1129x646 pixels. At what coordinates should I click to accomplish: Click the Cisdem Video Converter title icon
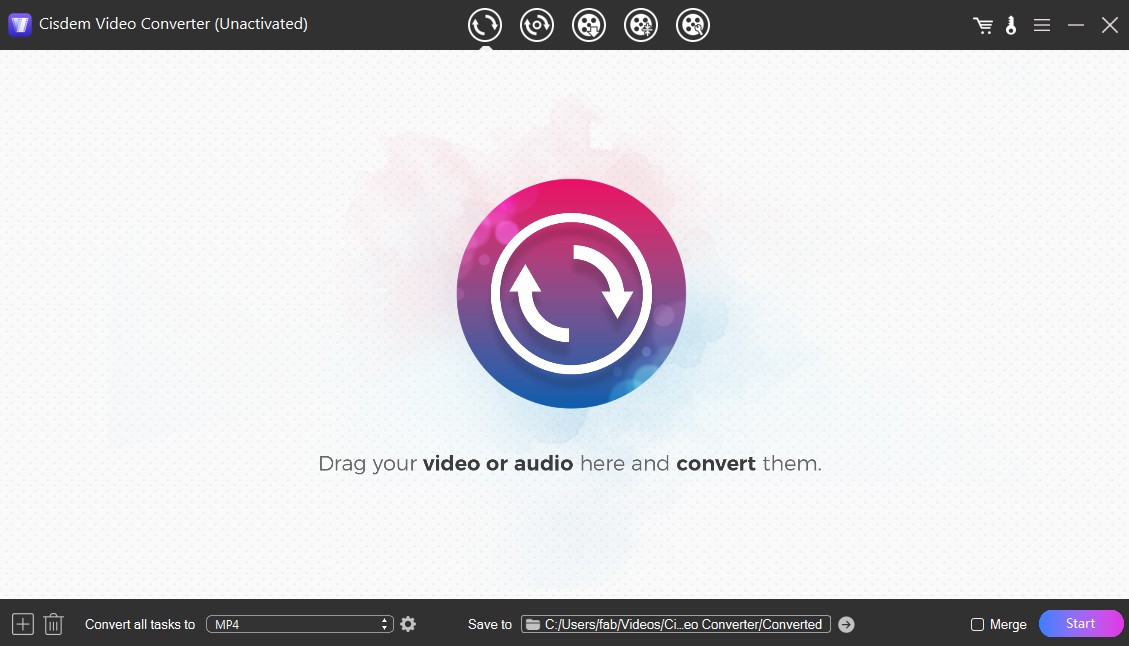coord(19,23)
